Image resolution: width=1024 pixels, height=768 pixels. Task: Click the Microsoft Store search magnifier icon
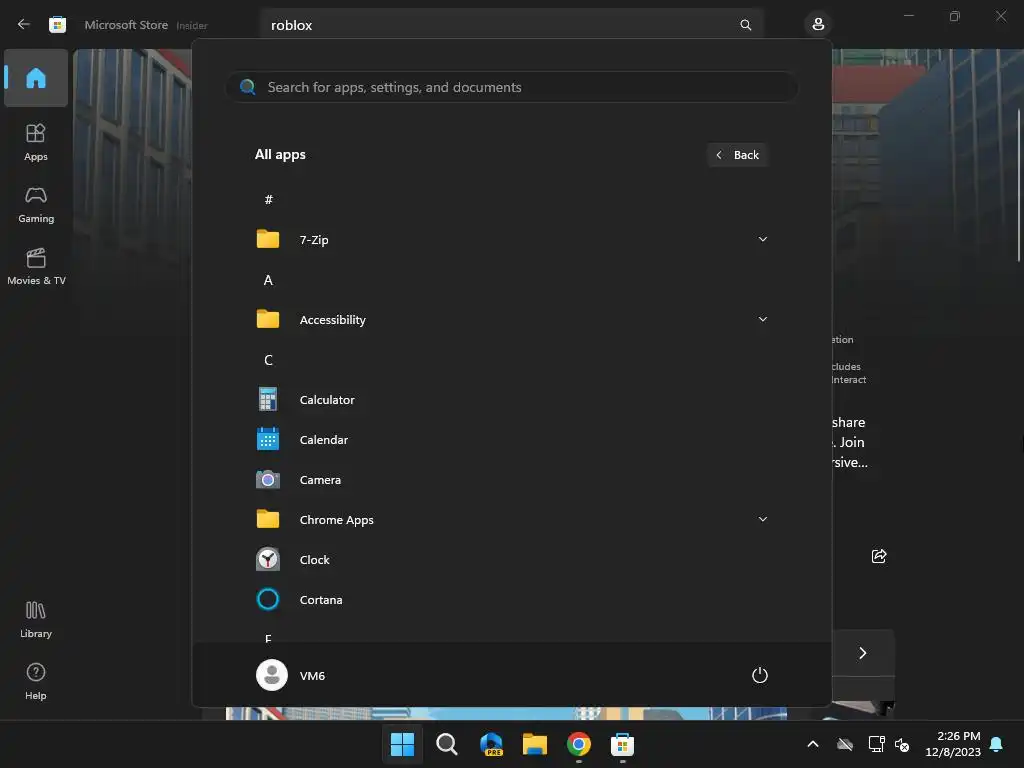pyautogui.click(x=745, y=25)
